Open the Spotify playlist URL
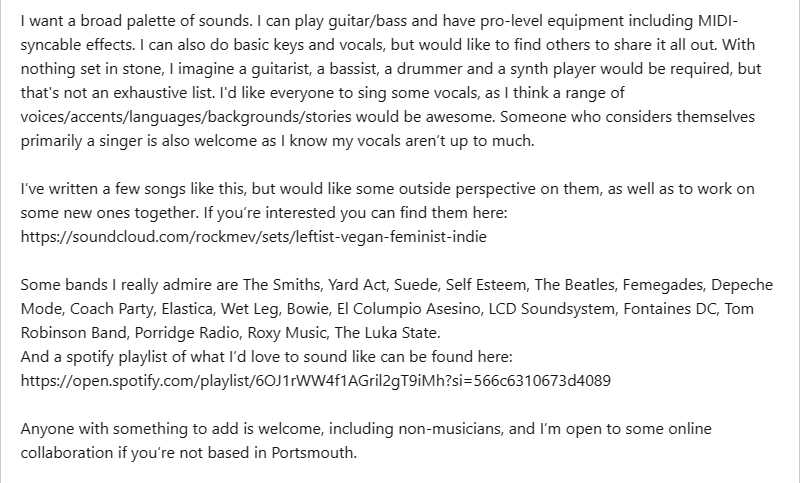Image resolution: width=811 pixels, height=483 pixels. tap(316, 381)
